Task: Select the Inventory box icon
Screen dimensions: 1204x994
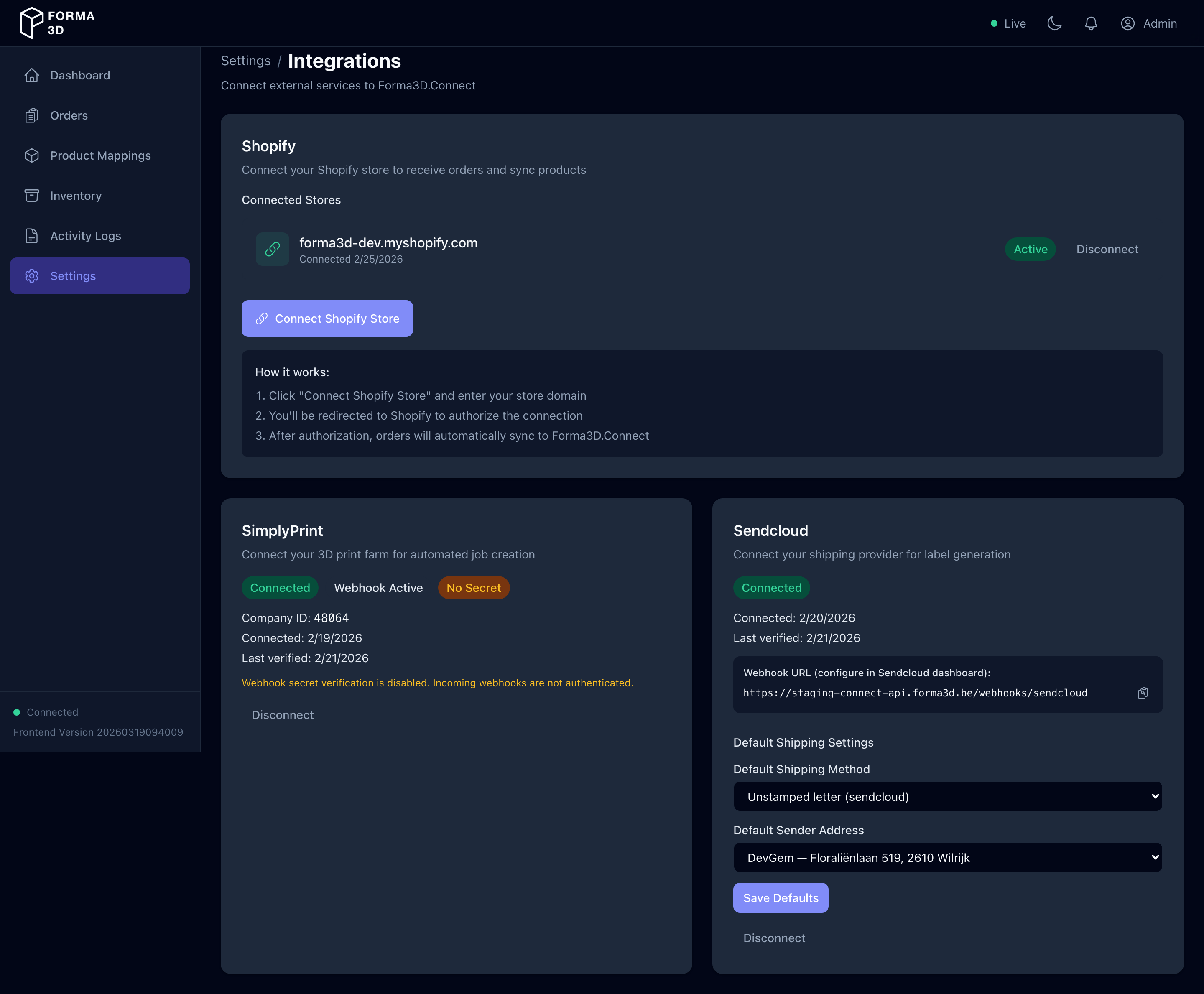Action: pyautogui.click(x=32, y=195)
